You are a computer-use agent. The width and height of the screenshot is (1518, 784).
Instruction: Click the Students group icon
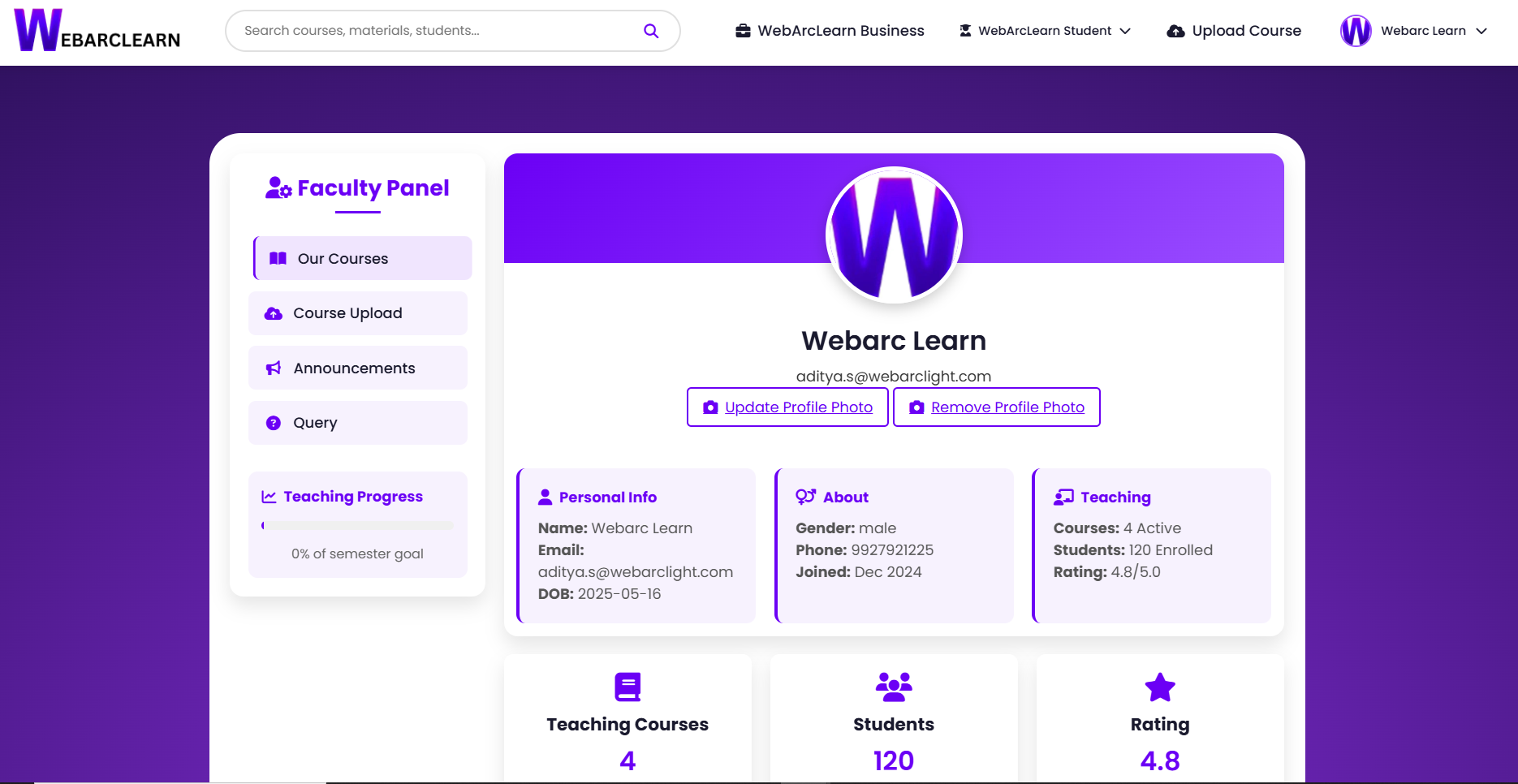pos(893,686)
